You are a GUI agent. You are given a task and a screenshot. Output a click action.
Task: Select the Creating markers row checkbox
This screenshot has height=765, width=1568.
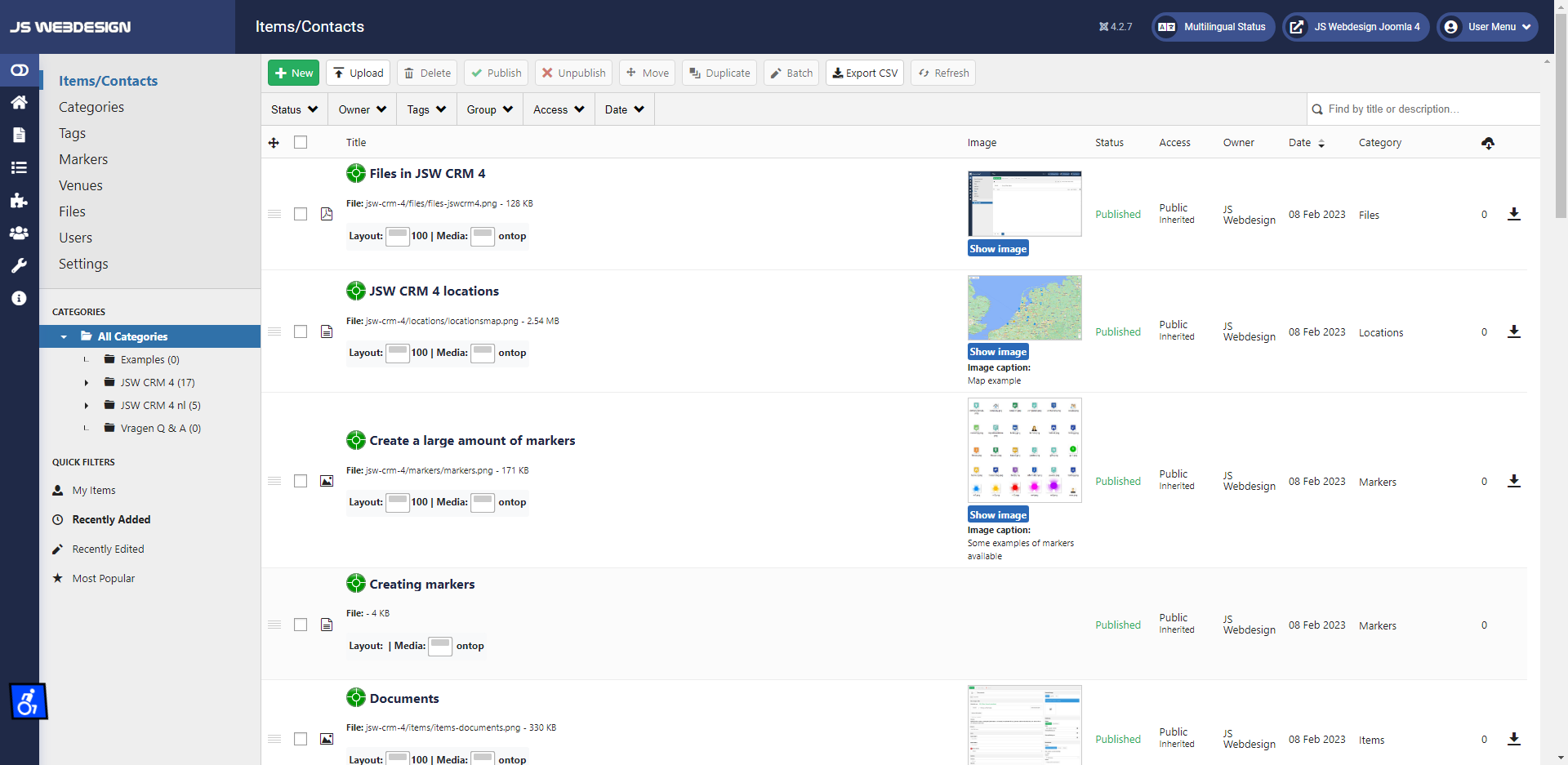(x=301, y=625)
